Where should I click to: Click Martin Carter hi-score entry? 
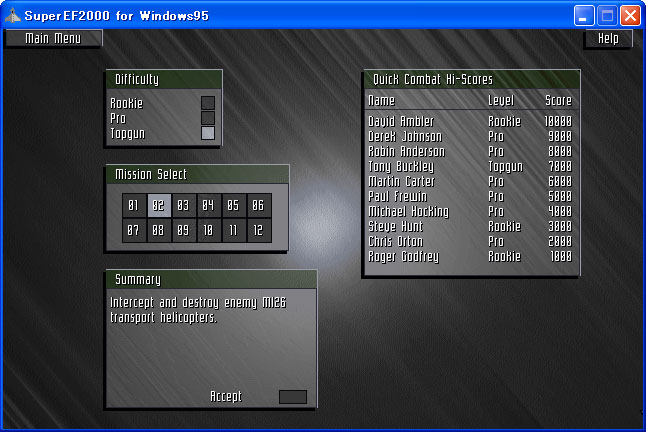pos(470,182)
